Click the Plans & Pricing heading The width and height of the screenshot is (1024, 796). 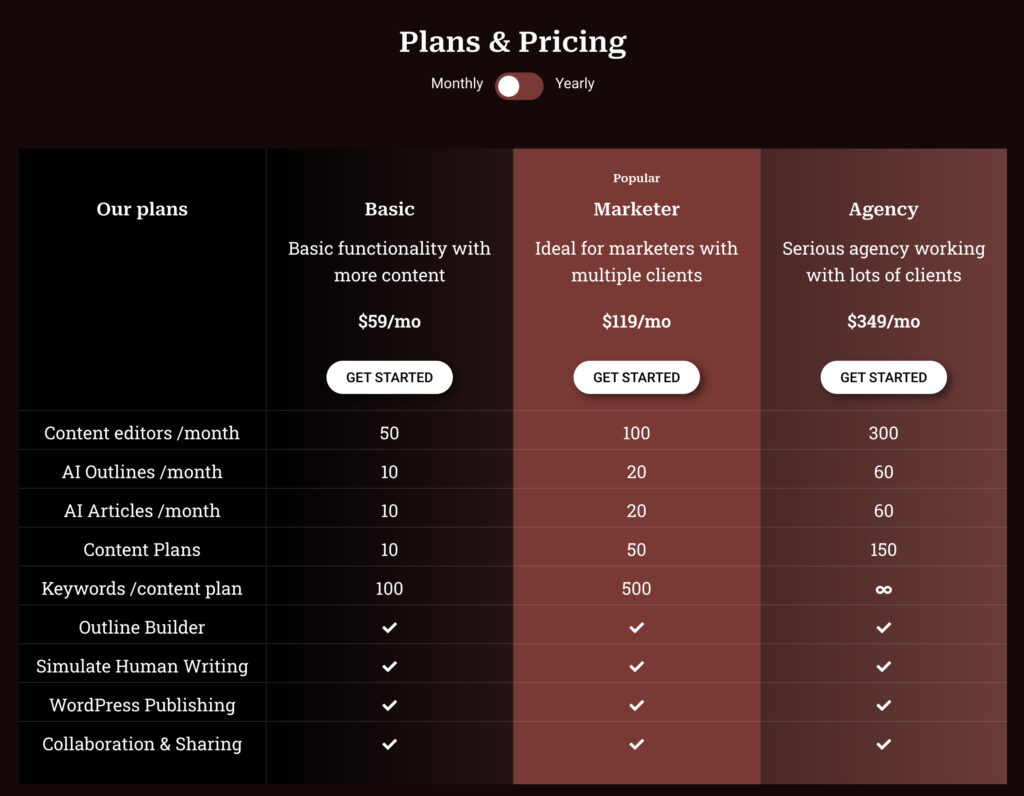[512, 42]
